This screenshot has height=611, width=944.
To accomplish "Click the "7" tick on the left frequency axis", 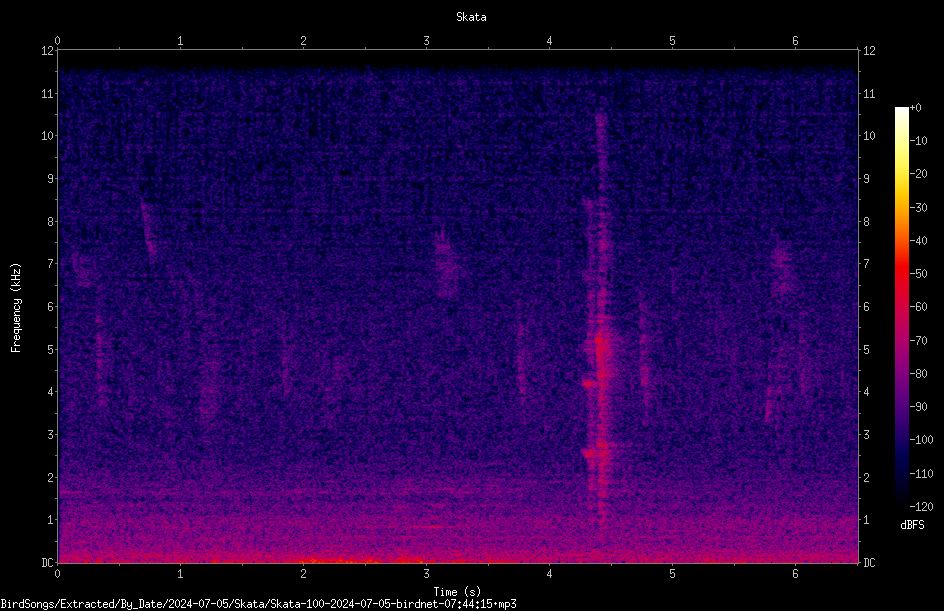I will coord(50,264).
